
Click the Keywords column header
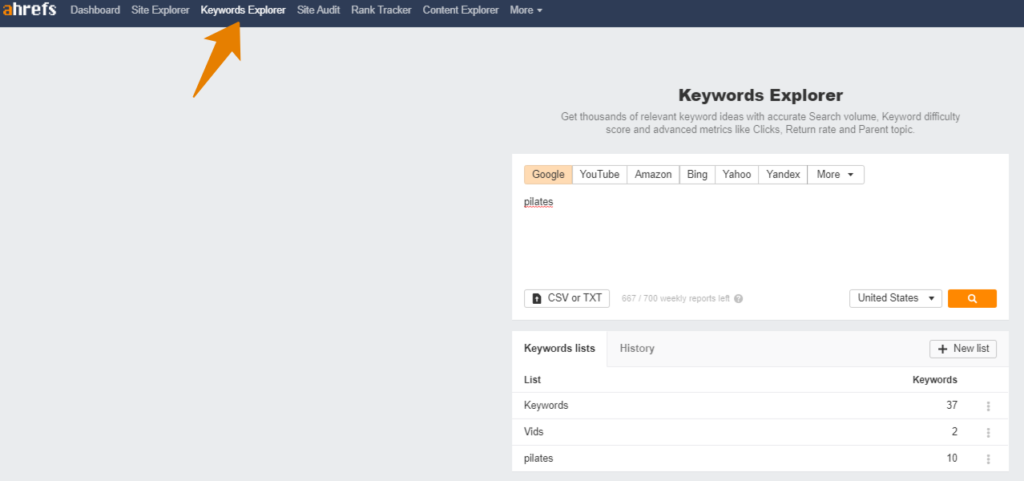click(935, 379)
